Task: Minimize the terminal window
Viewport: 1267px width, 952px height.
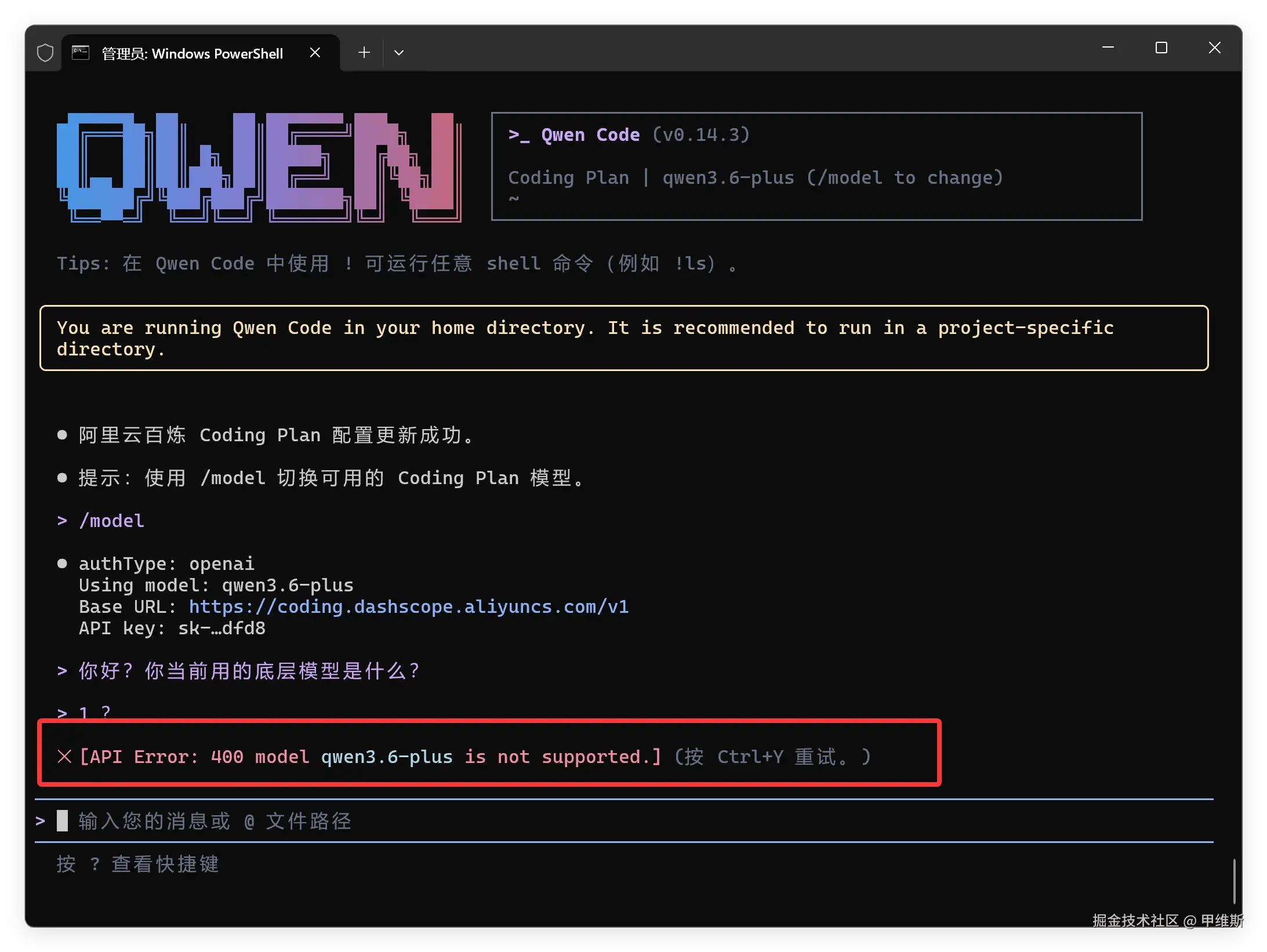Action: (1108, 48)
